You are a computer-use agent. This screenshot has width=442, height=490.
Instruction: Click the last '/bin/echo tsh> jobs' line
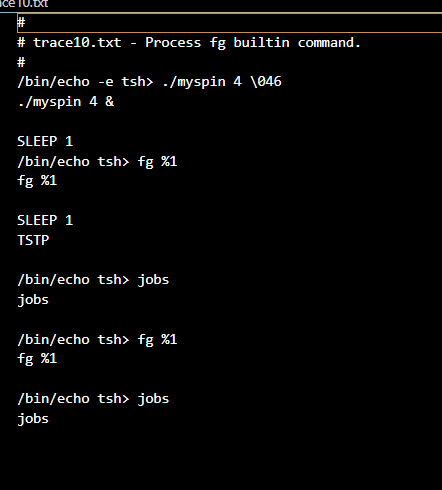tap(93, 399)
